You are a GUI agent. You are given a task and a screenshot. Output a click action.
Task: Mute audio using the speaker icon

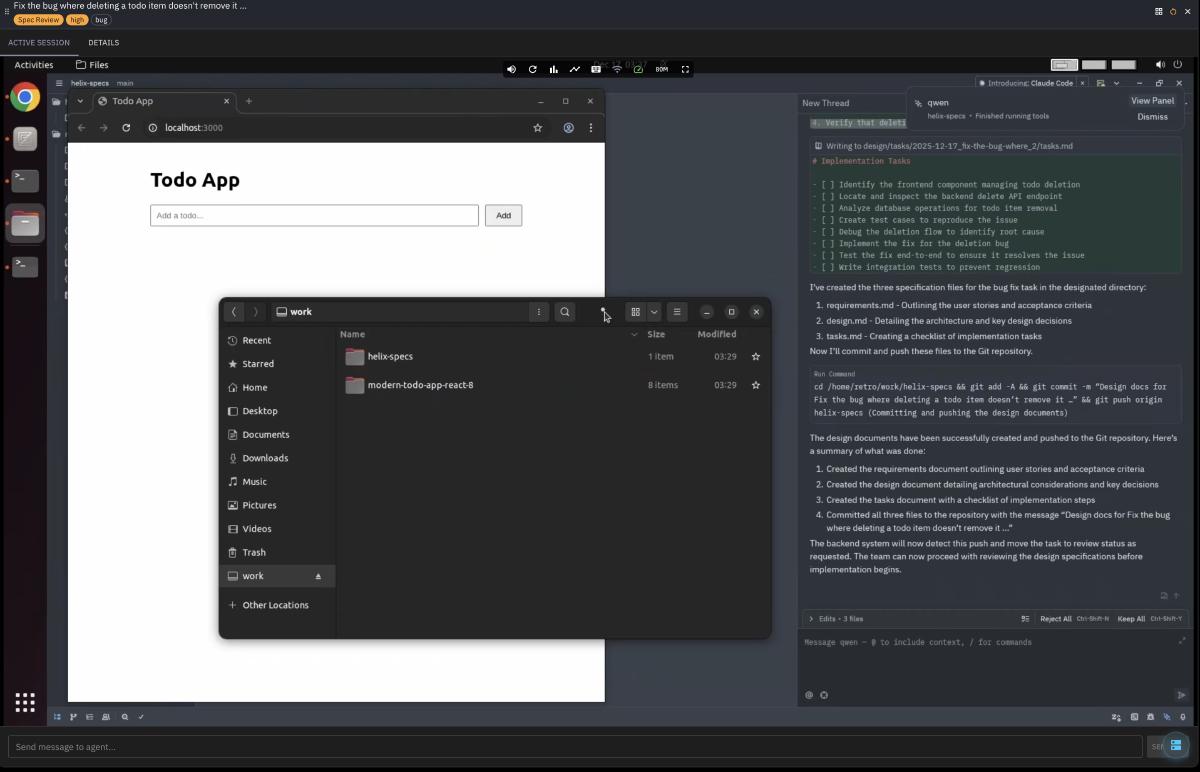coord(511,69)
